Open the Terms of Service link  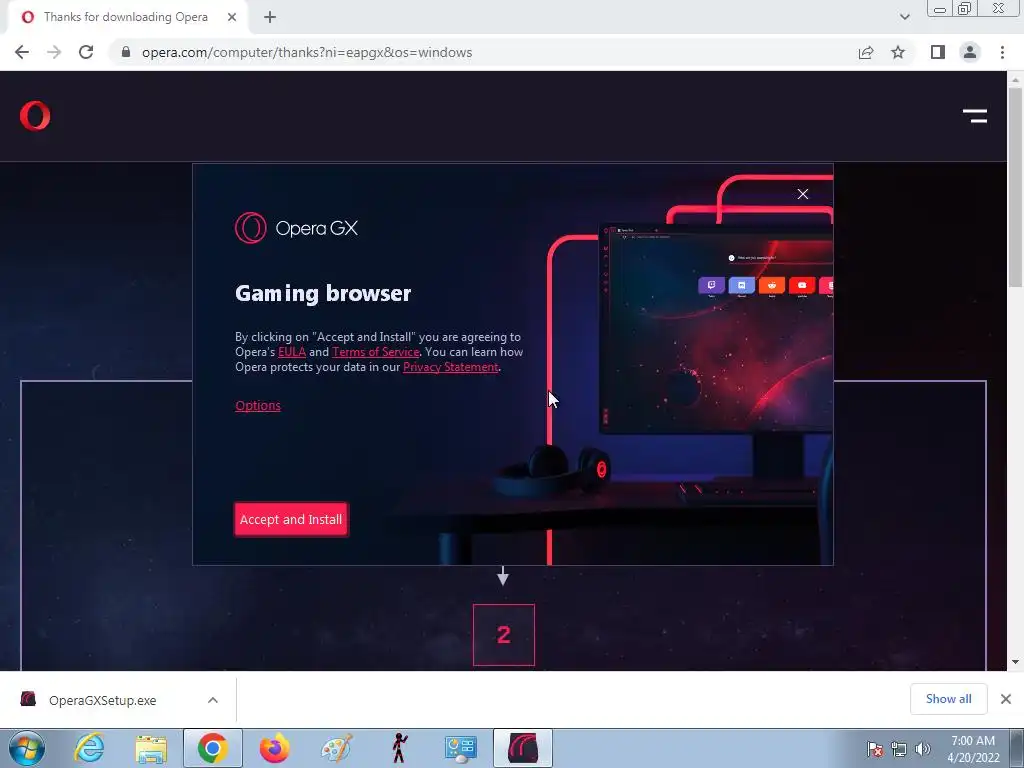pyautogui.click(x=376, y=352)
